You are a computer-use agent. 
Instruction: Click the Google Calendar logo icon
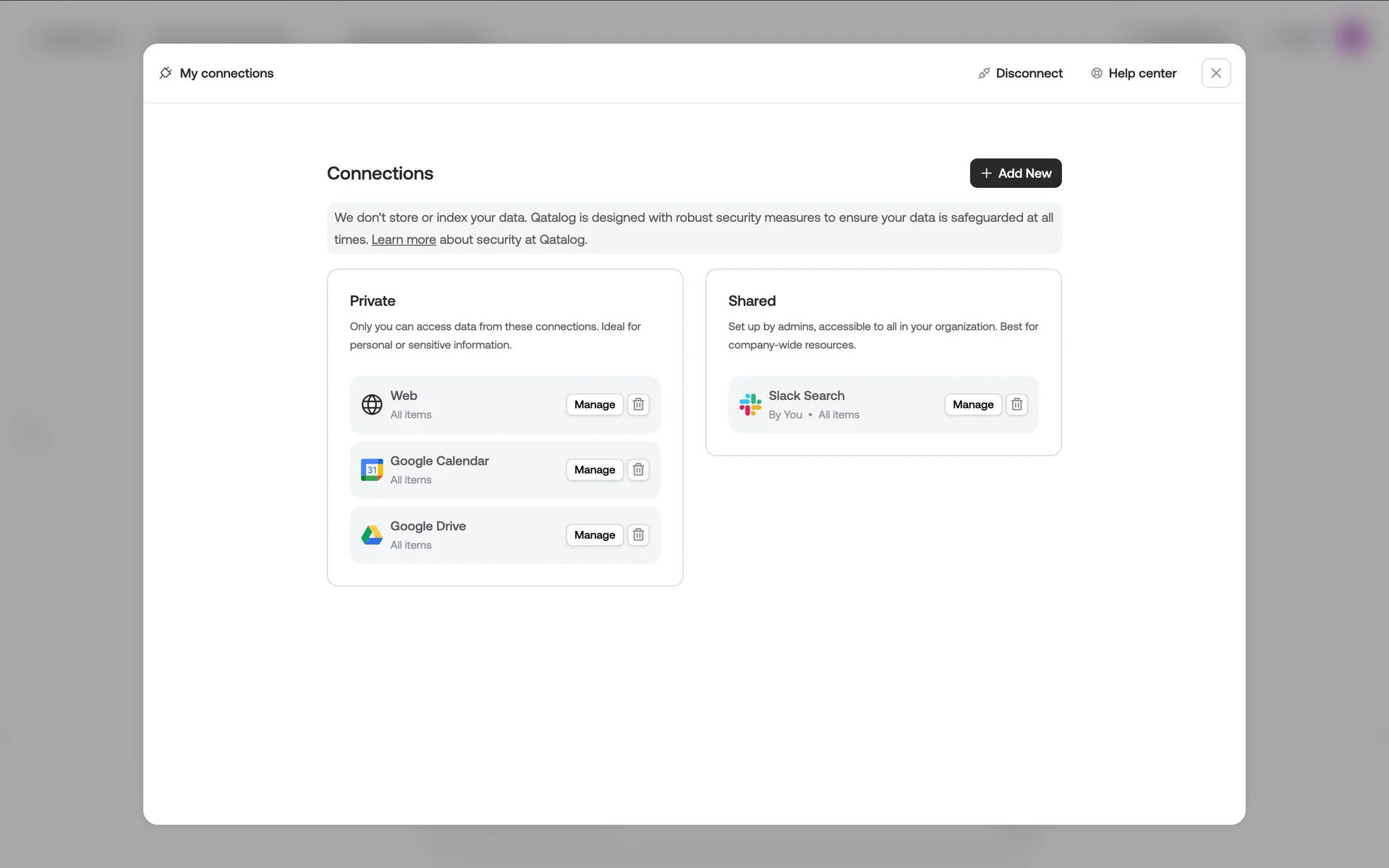372,470
